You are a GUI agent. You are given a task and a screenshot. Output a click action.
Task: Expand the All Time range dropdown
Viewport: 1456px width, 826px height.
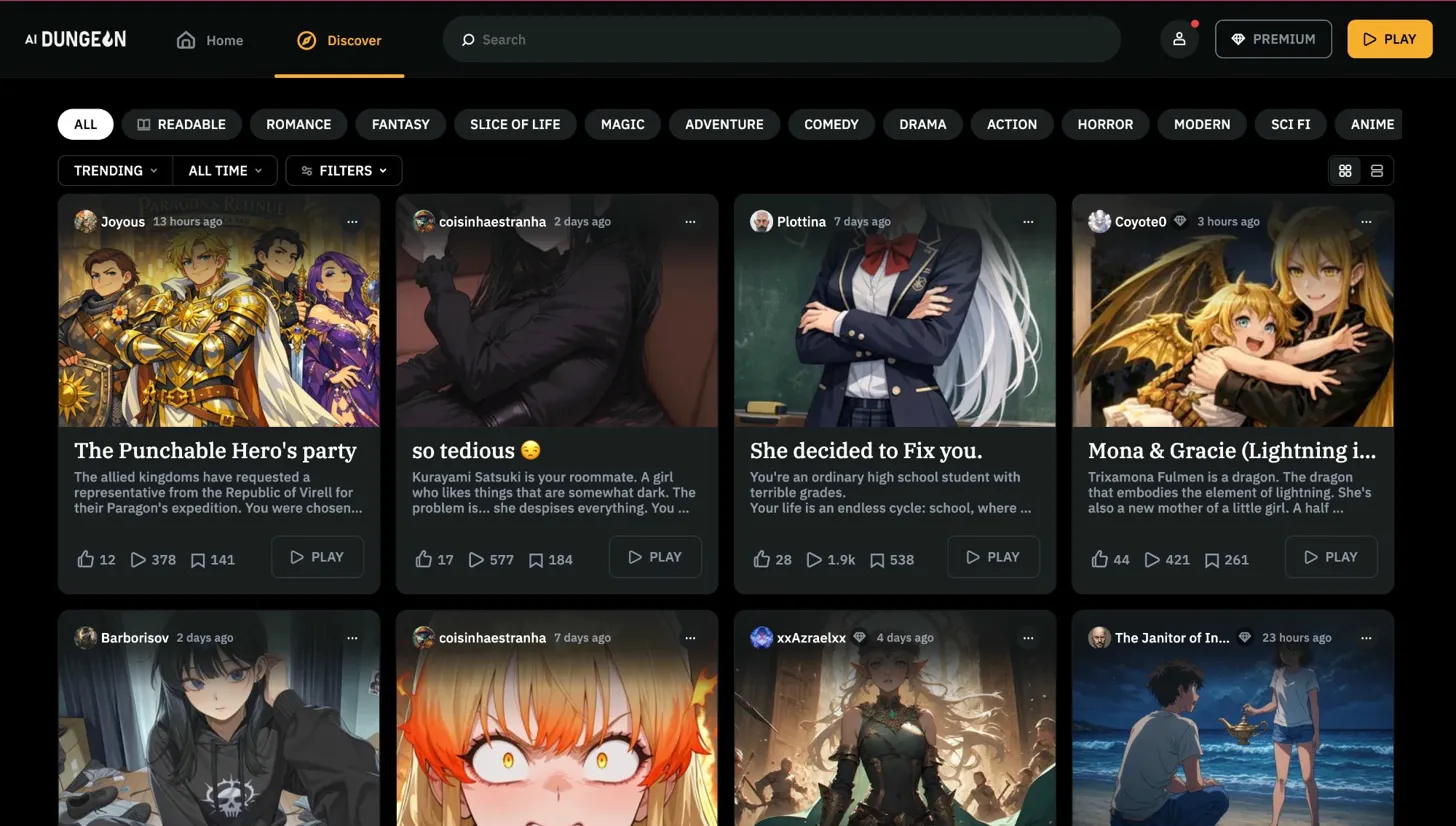(225, 171)
